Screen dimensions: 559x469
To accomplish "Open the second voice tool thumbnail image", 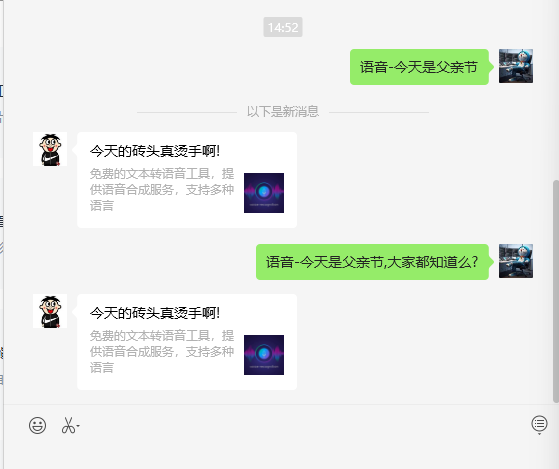I will coord(264,355).
